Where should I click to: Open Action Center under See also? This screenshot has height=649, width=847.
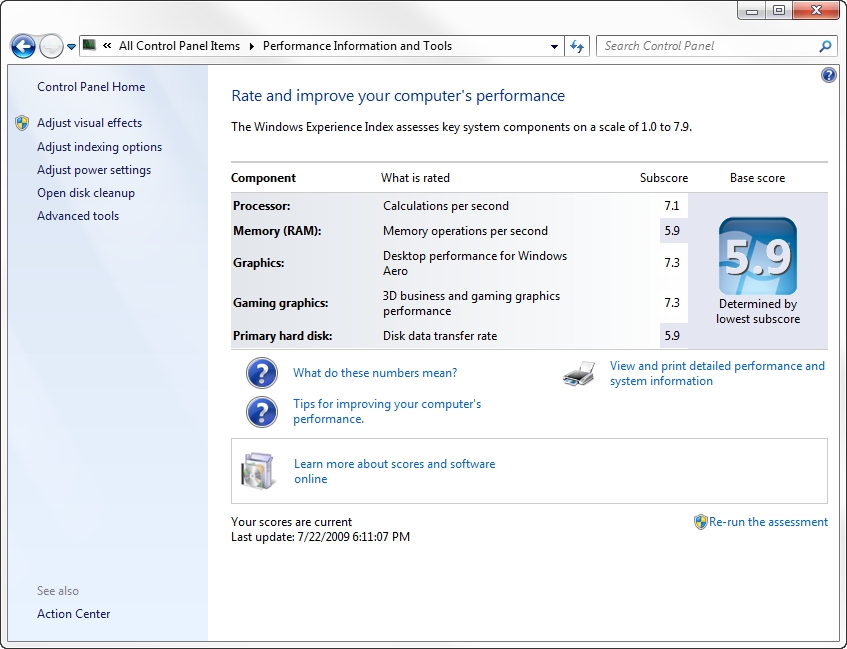point(73,614)
